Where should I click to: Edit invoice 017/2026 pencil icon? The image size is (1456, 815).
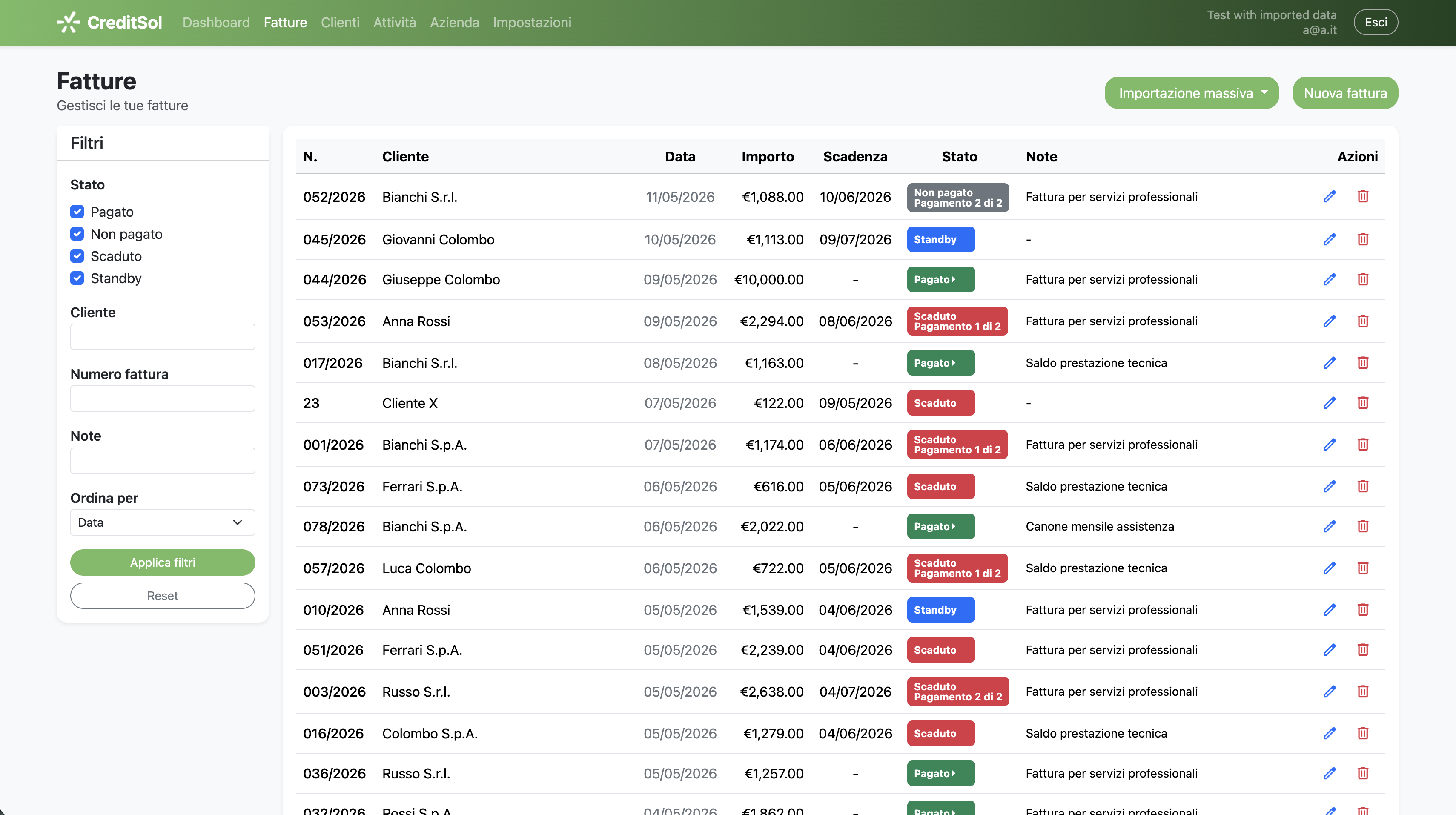(x=1330, y=363)
